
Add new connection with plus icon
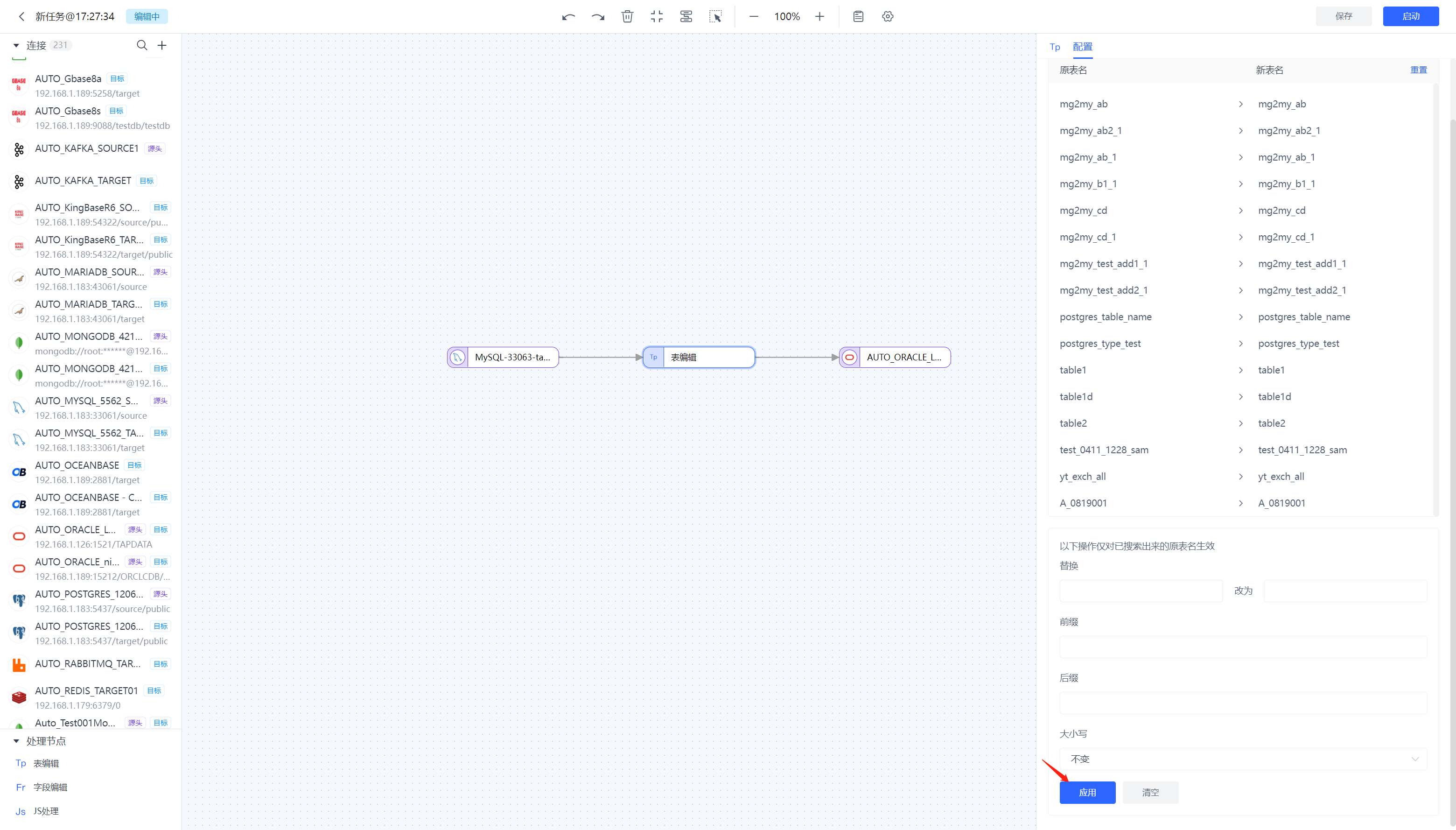point(162,45)
